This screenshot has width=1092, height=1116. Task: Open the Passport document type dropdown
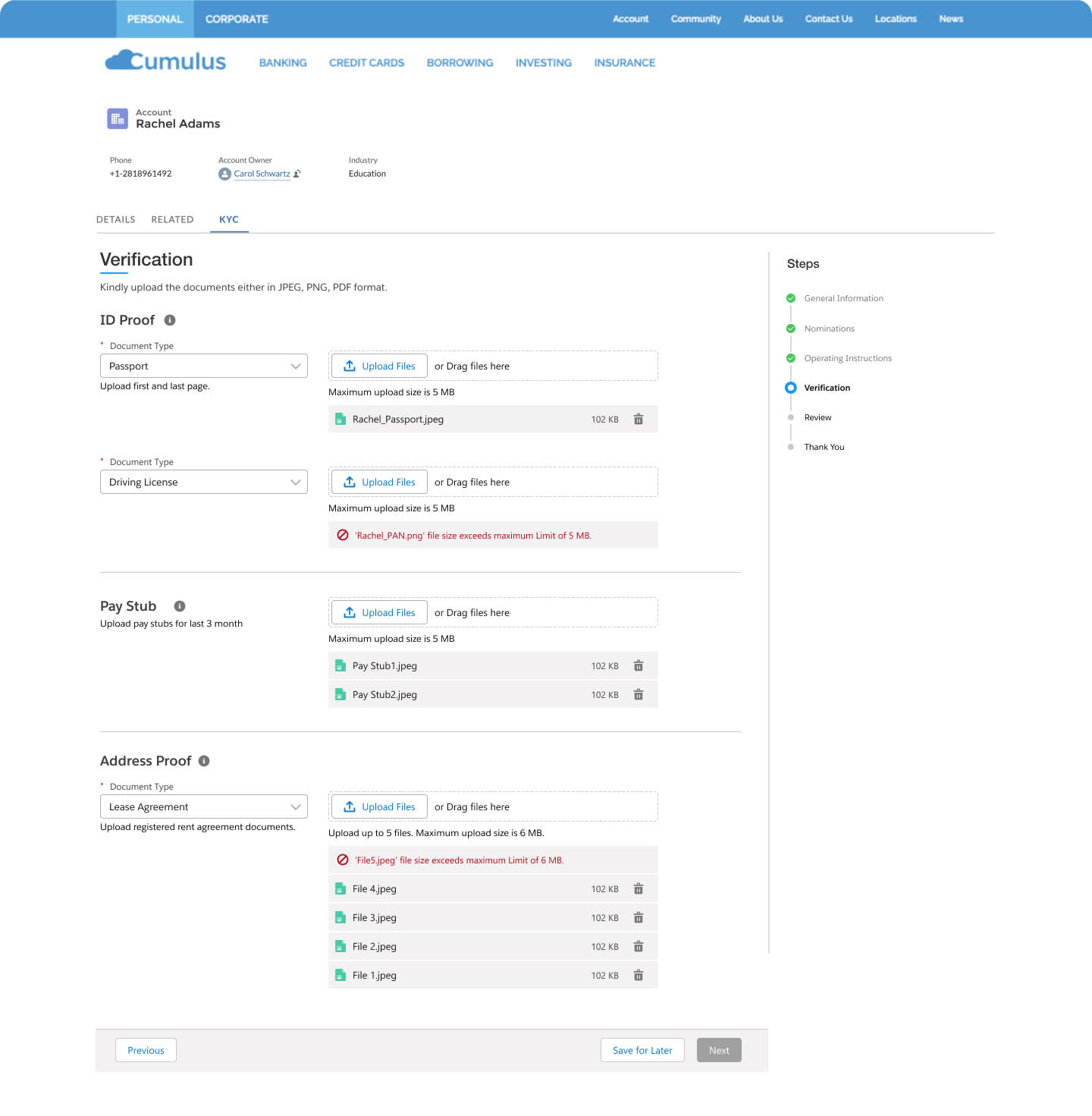tap(204, 366)
